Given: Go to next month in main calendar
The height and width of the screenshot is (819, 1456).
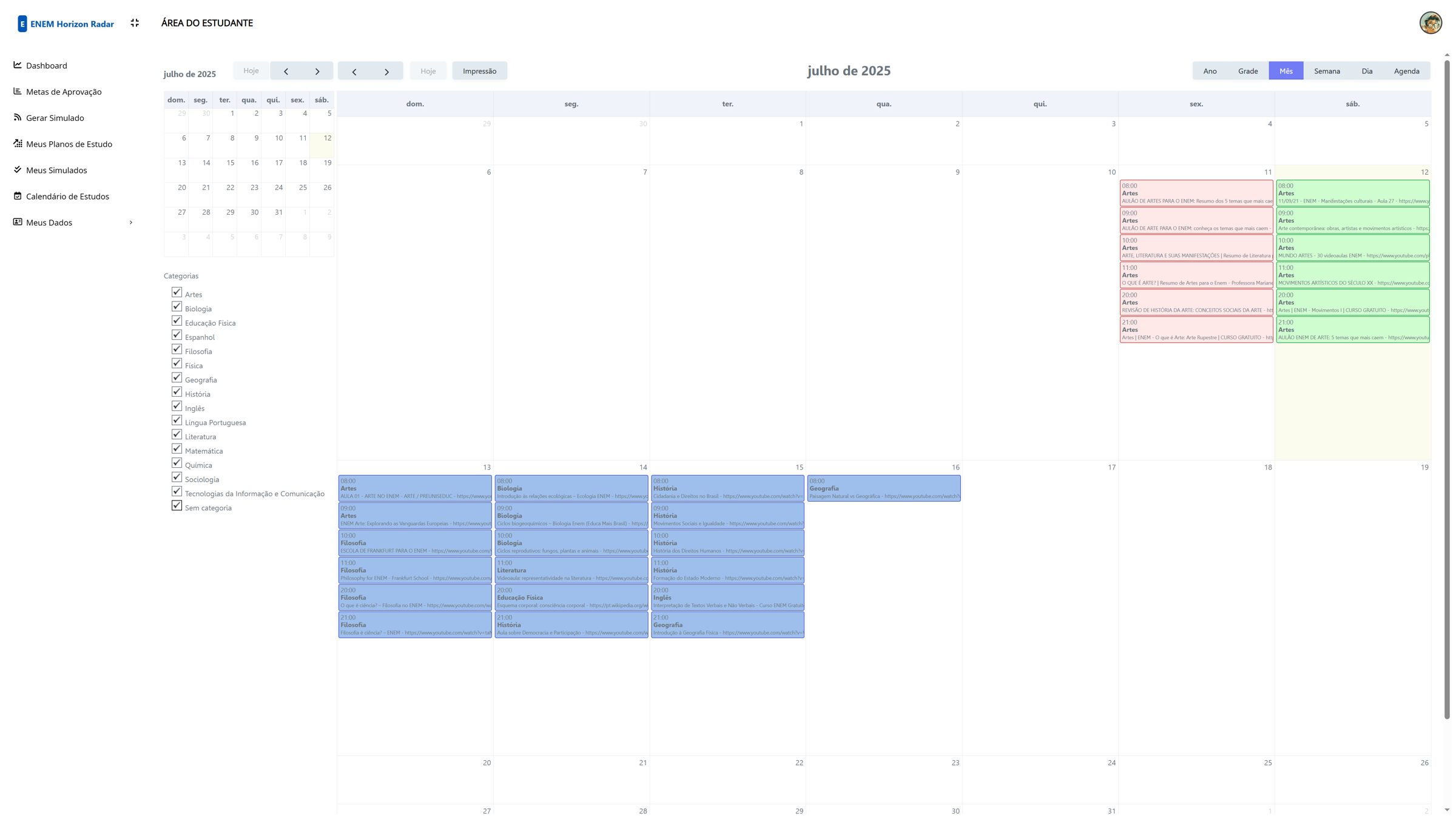Looking at the screenshot, I should point(387,72).
